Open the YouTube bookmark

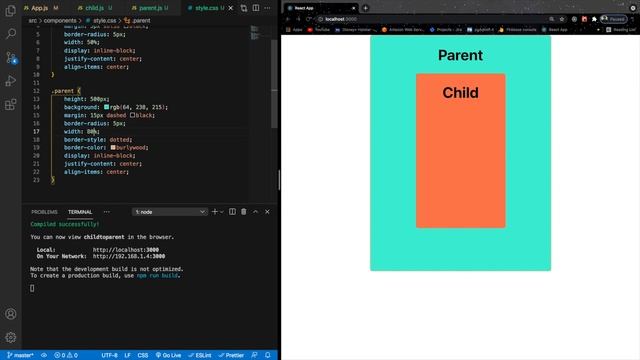[x=319, y=29]
